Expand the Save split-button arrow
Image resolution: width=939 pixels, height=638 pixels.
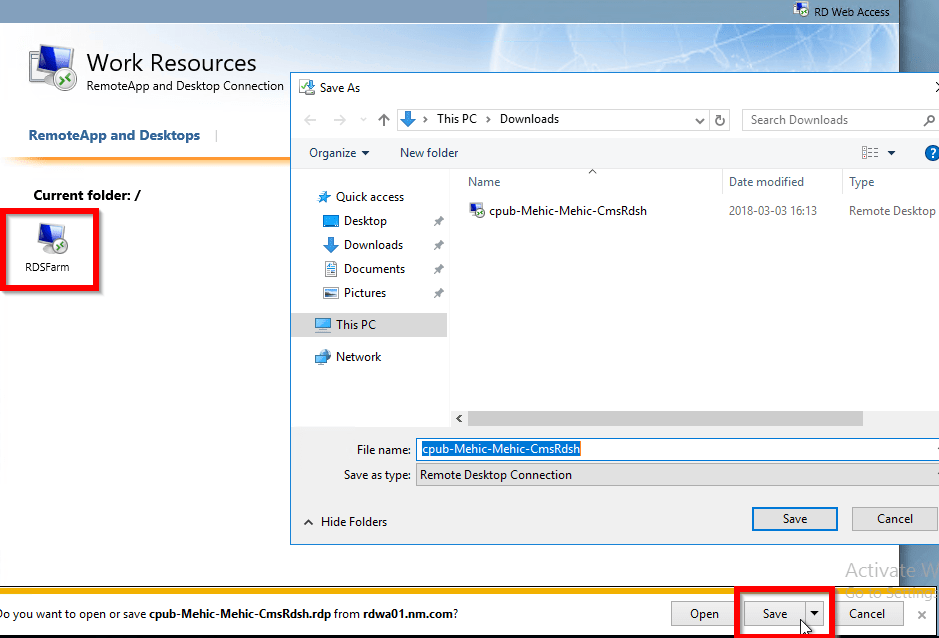point(813,614)
